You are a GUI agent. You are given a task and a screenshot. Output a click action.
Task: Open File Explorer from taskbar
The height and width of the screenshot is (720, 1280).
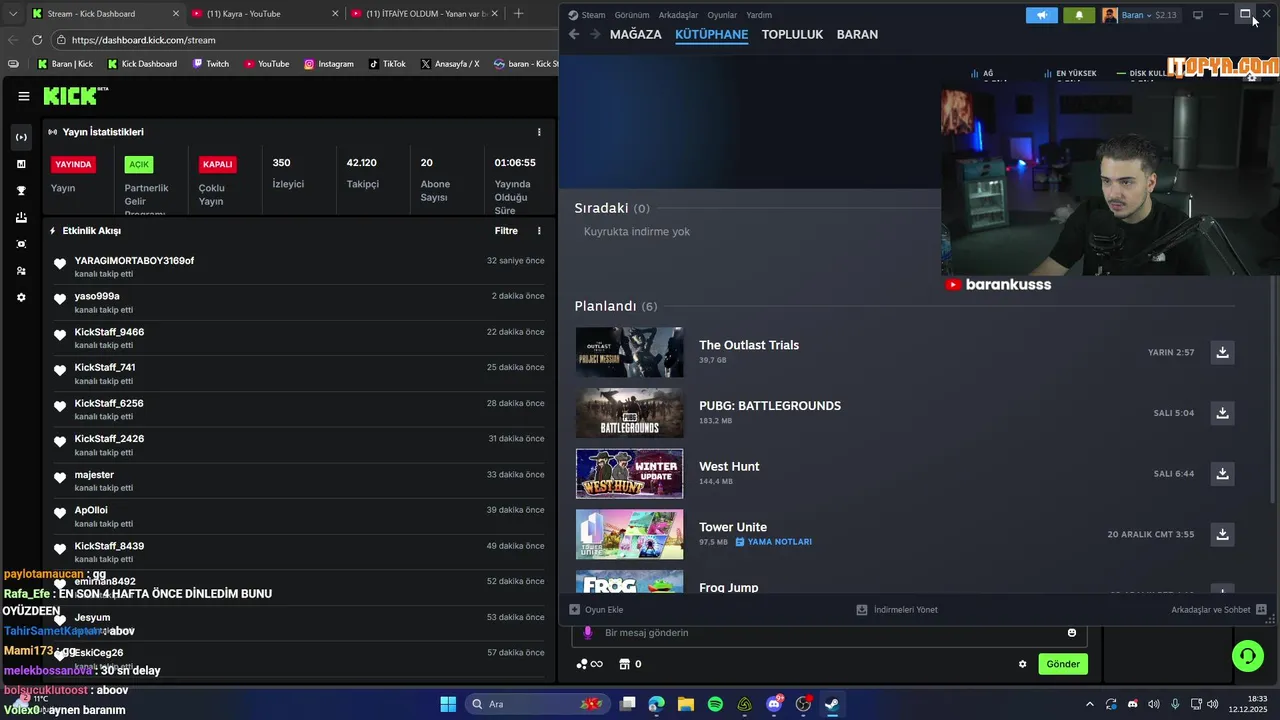(686, 704)
